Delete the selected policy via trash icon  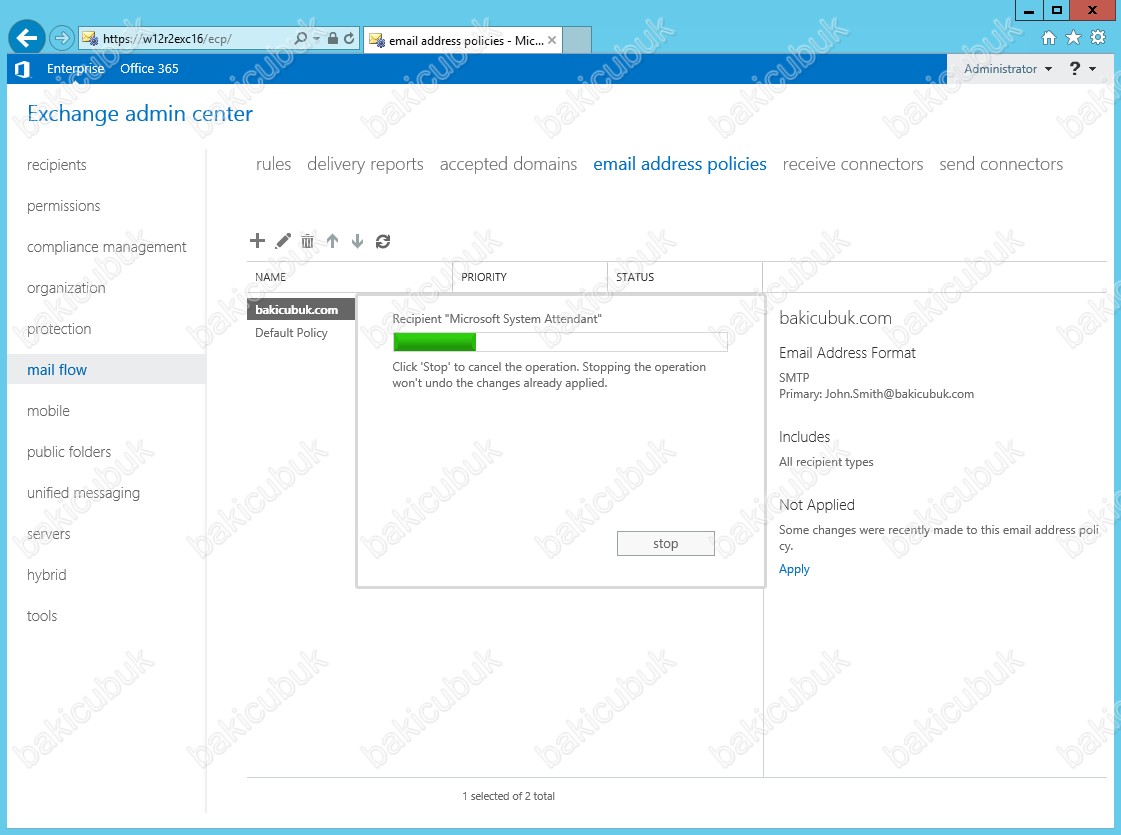(x=307, y=241)
